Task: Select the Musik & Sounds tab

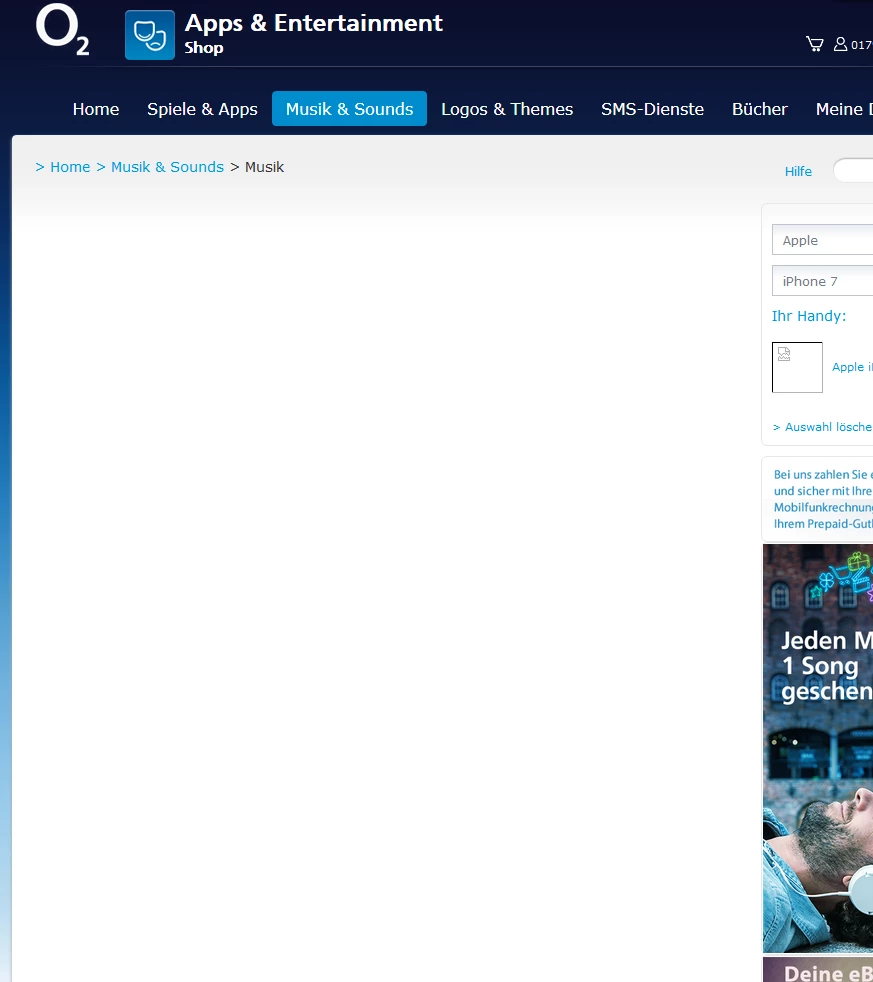Action: coord(349,109)
